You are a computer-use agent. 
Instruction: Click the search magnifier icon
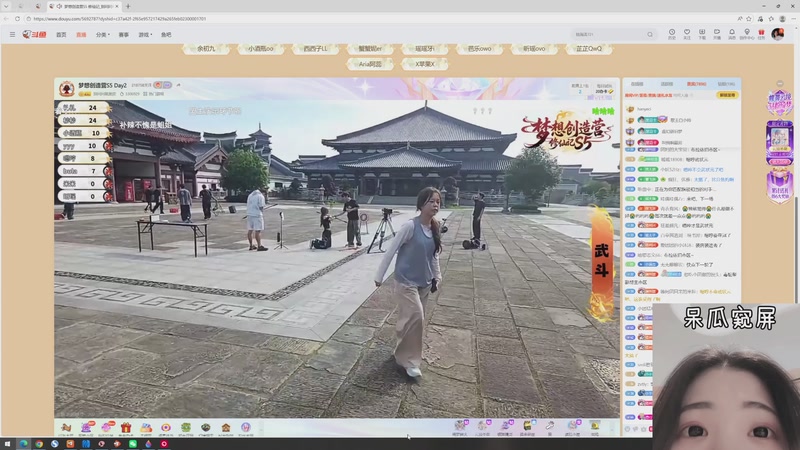(650, 35)
